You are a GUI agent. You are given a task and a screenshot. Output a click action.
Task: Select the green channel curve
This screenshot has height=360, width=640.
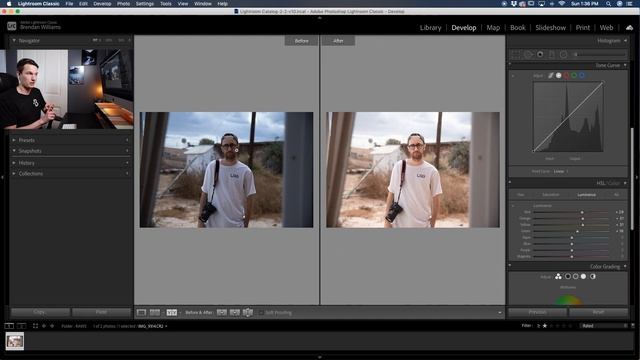pyautogui.click(x=574, y=76)
